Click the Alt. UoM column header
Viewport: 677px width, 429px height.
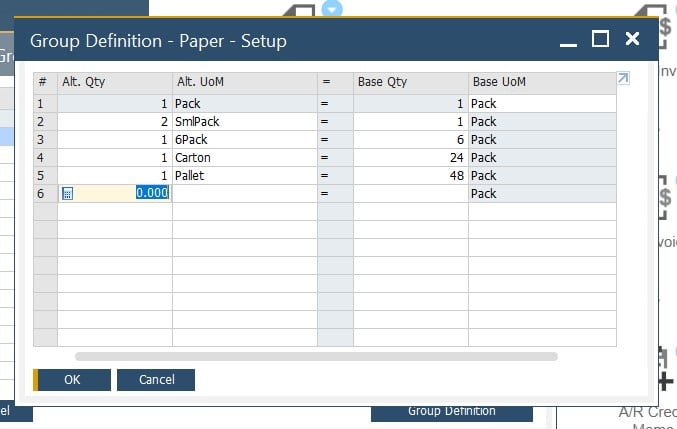(x=245, y=82)
